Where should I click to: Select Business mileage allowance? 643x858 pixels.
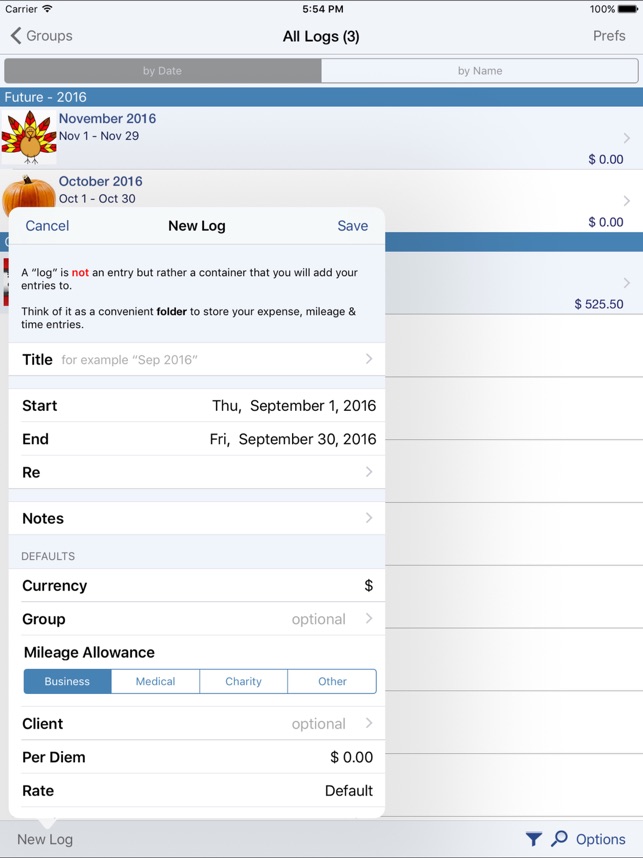click(67, 681)
